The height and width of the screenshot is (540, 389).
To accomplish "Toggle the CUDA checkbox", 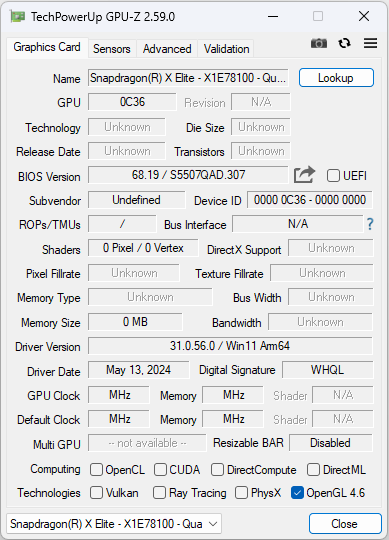I will (x=160, y=469).
